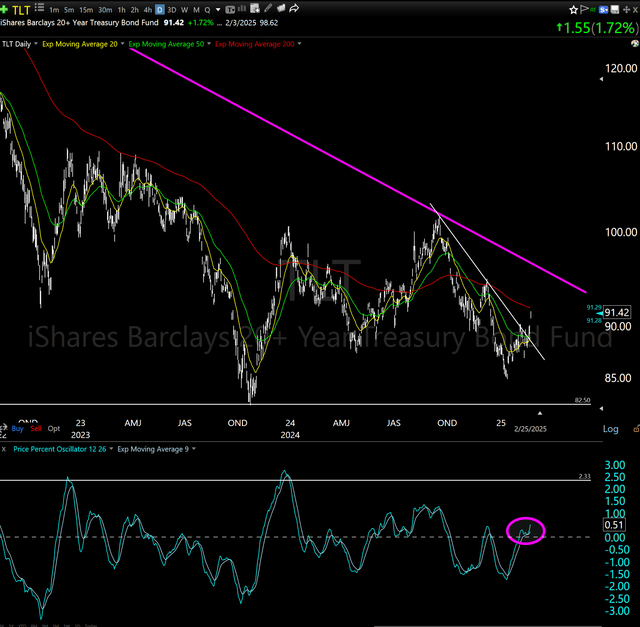640x627 pixels.
Task: Click the Sell button
Action: tap(36, 428)
